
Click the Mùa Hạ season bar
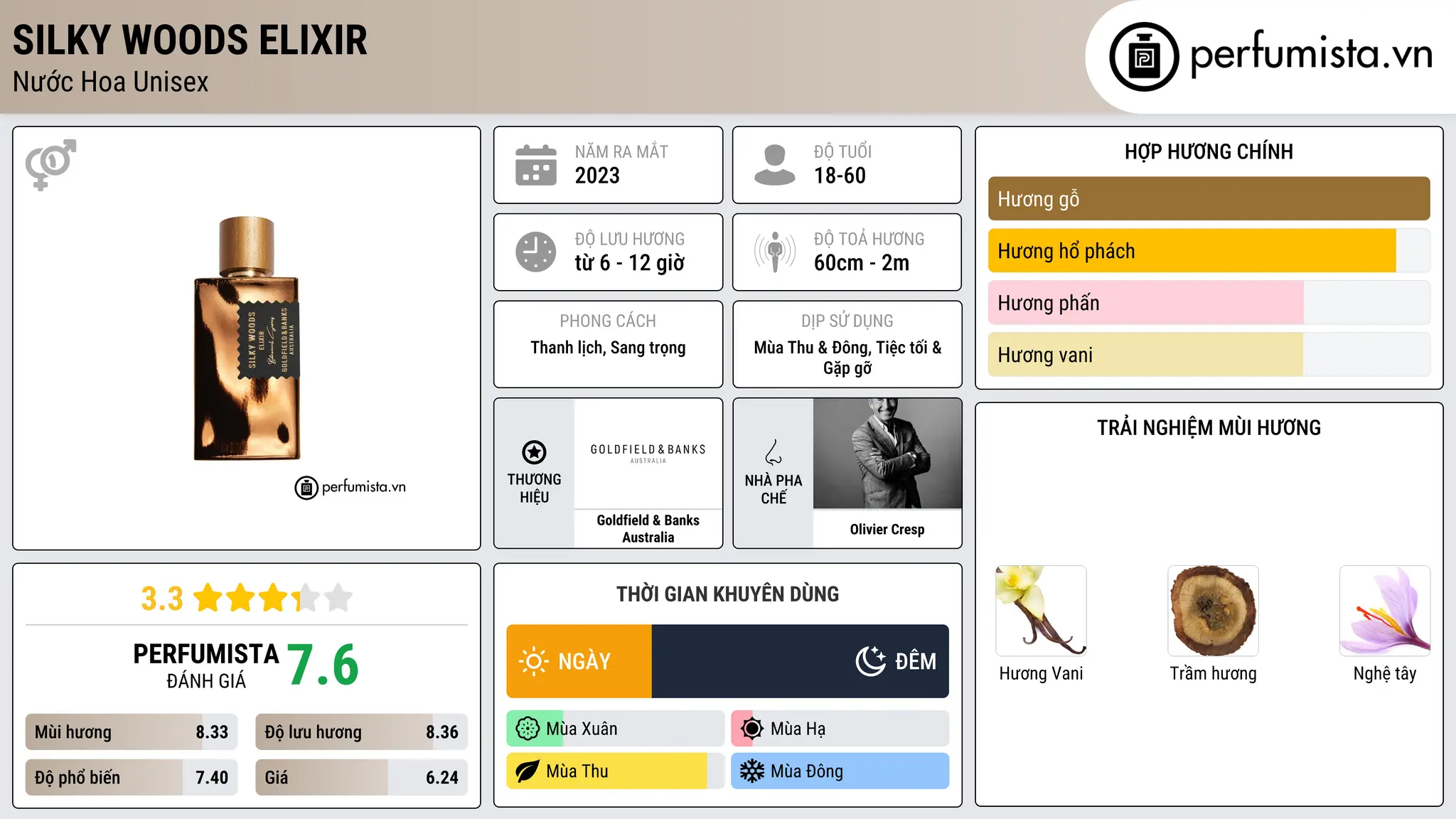840,729
